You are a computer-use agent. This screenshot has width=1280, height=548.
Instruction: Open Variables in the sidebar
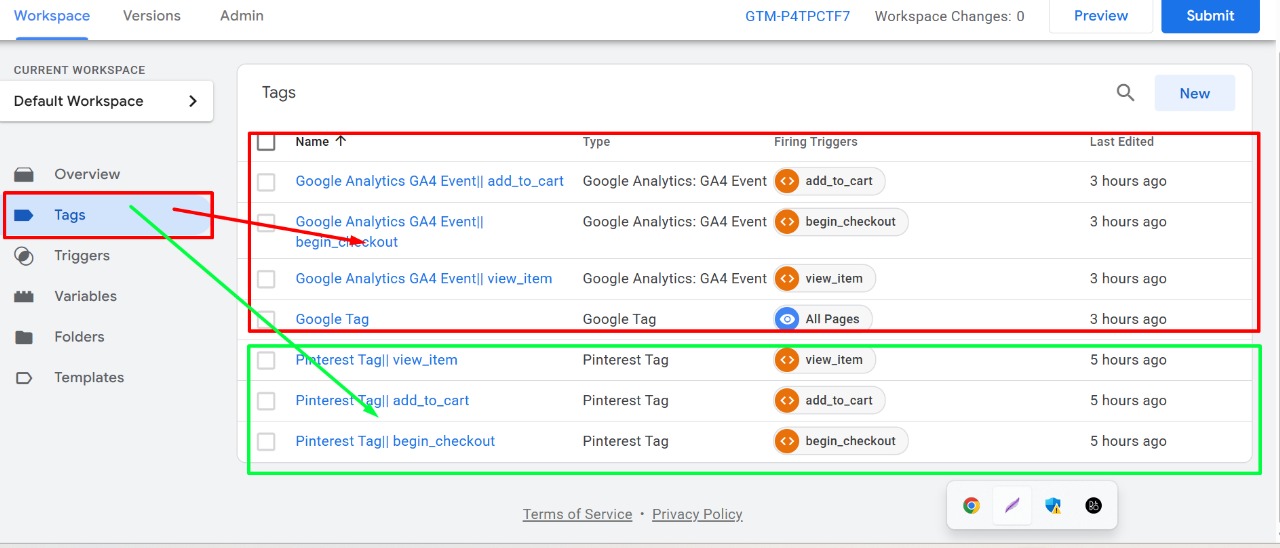tap(86, 297)
